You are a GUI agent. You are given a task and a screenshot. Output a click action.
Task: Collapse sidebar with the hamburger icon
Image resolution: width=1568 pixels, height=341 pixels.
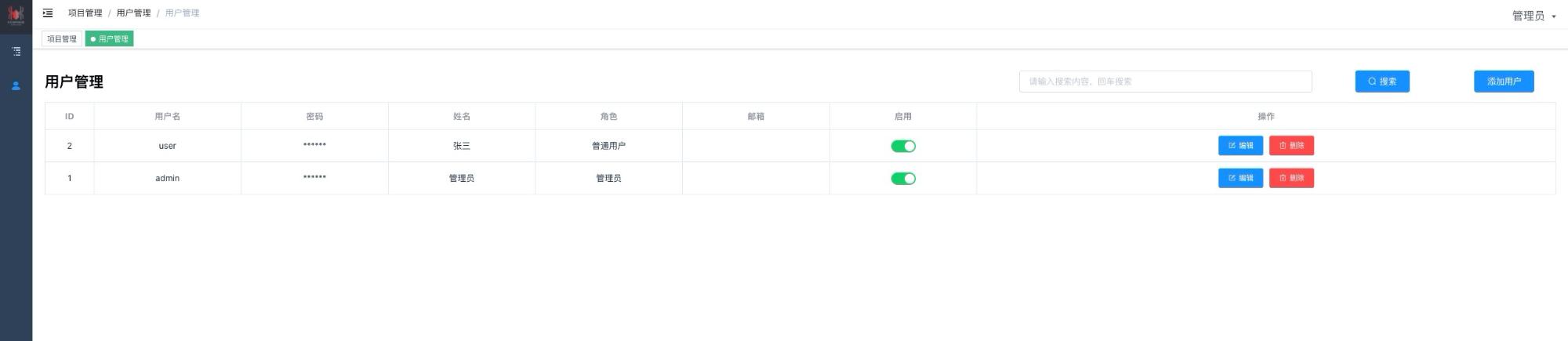[48, 13]
